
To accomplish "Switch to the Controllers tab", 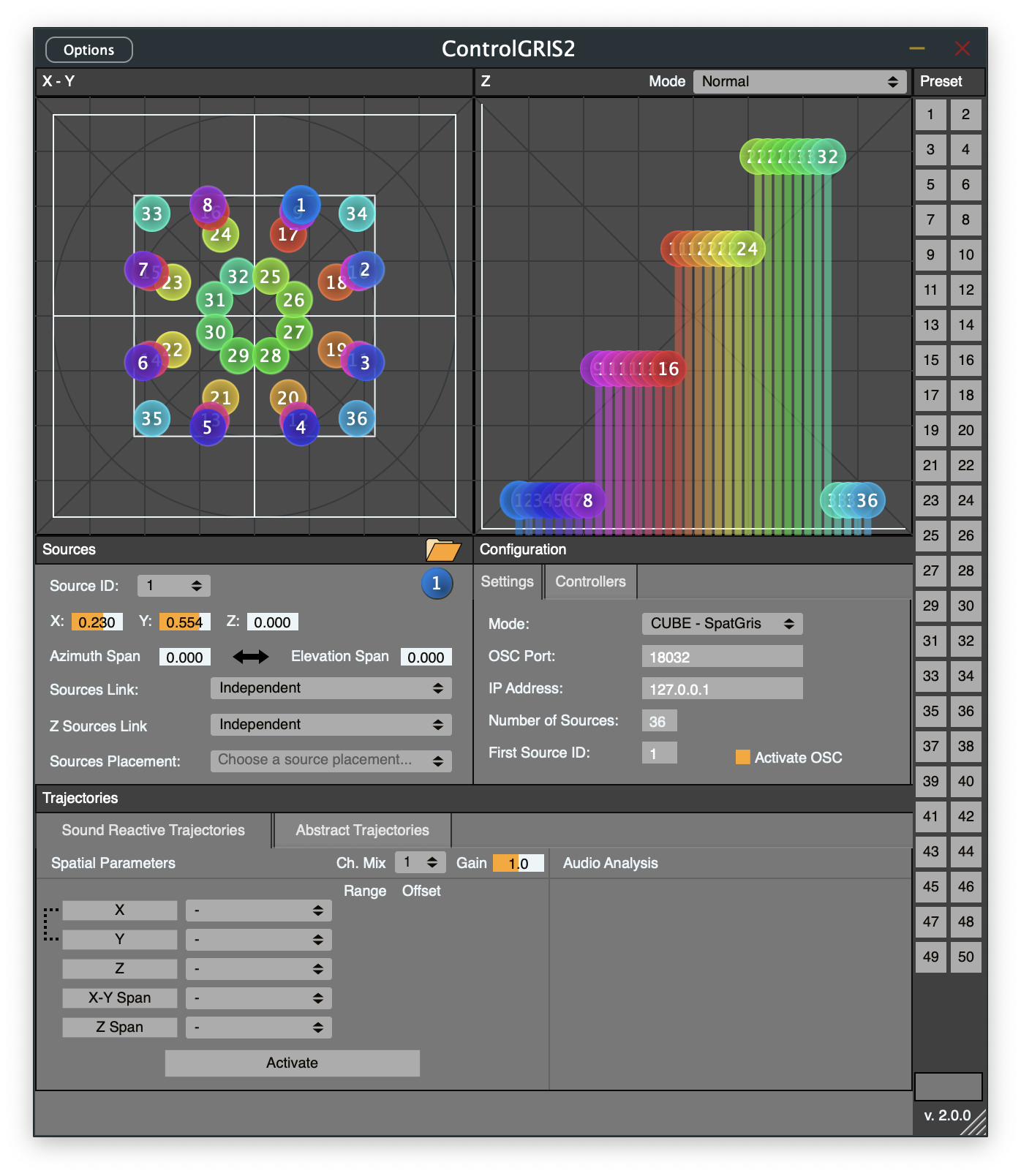I will point(590,582).
